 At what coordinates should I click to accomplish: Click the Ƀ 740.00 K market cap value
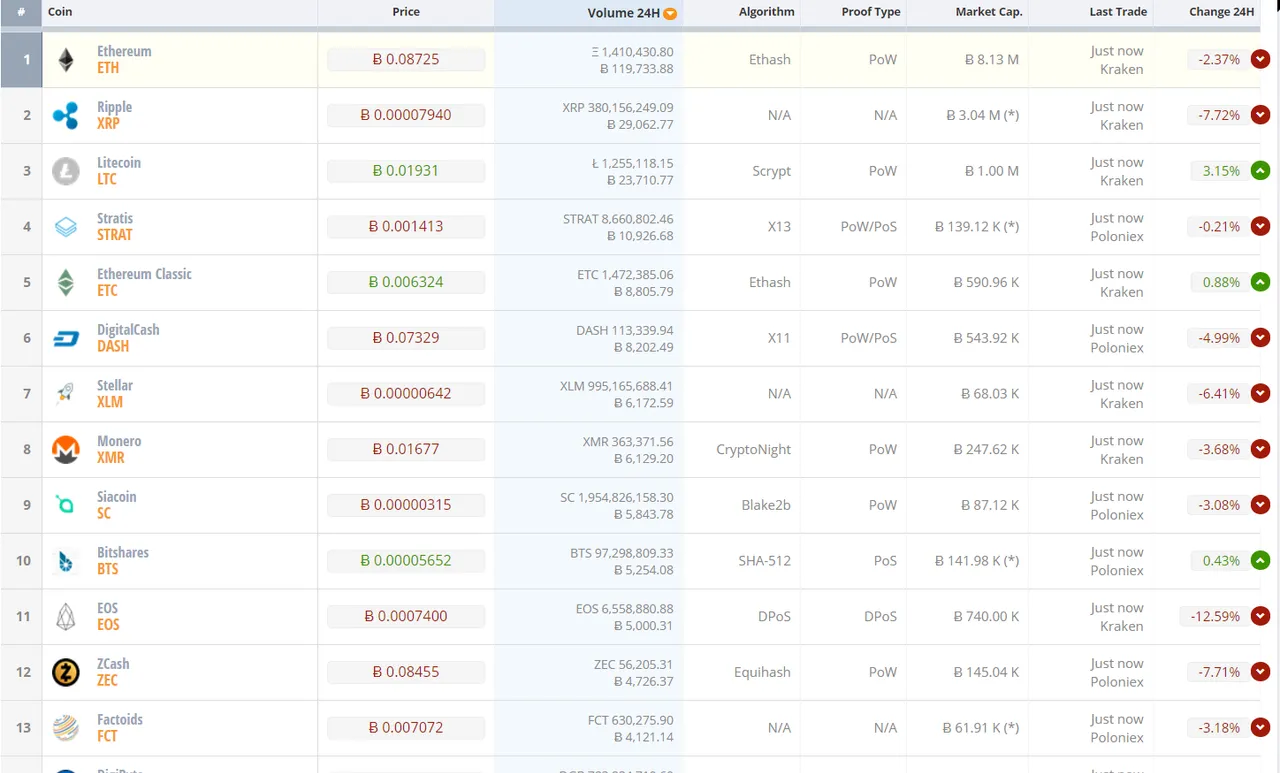click(x=987, y=617)
